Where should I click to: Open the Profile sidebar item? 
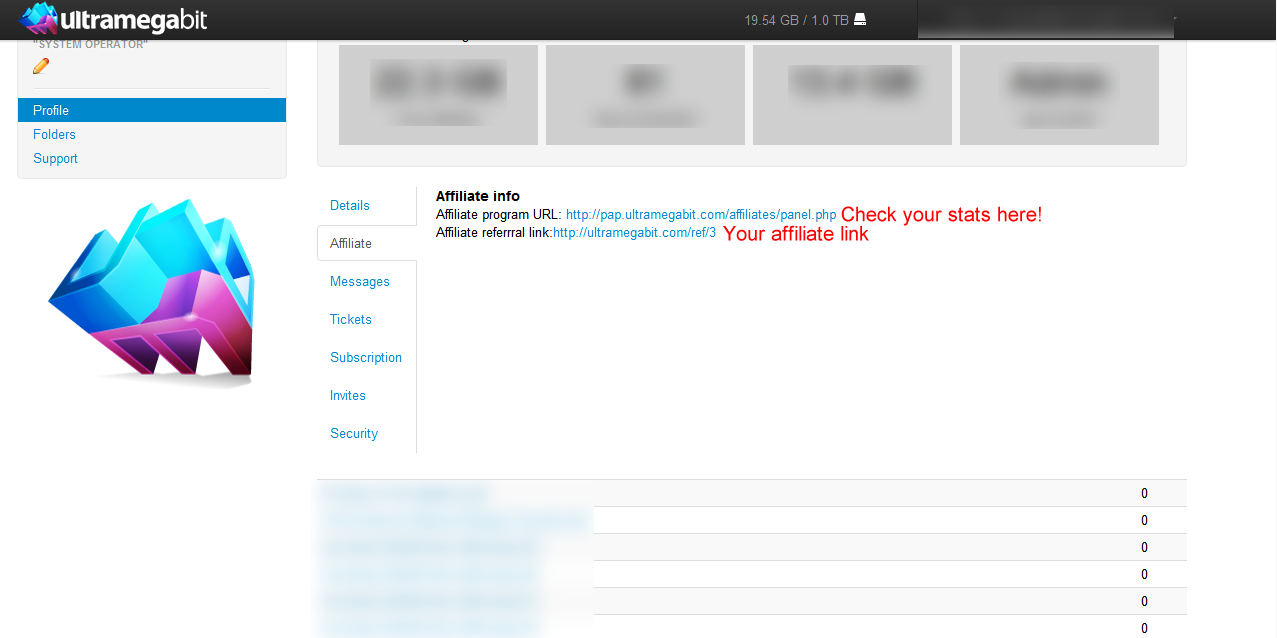coord(152,110)
